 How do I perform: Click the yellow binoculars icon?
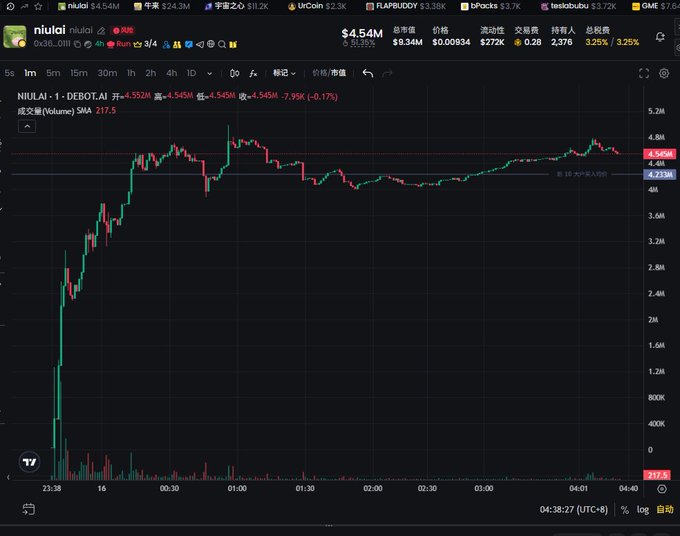[177, 44]
